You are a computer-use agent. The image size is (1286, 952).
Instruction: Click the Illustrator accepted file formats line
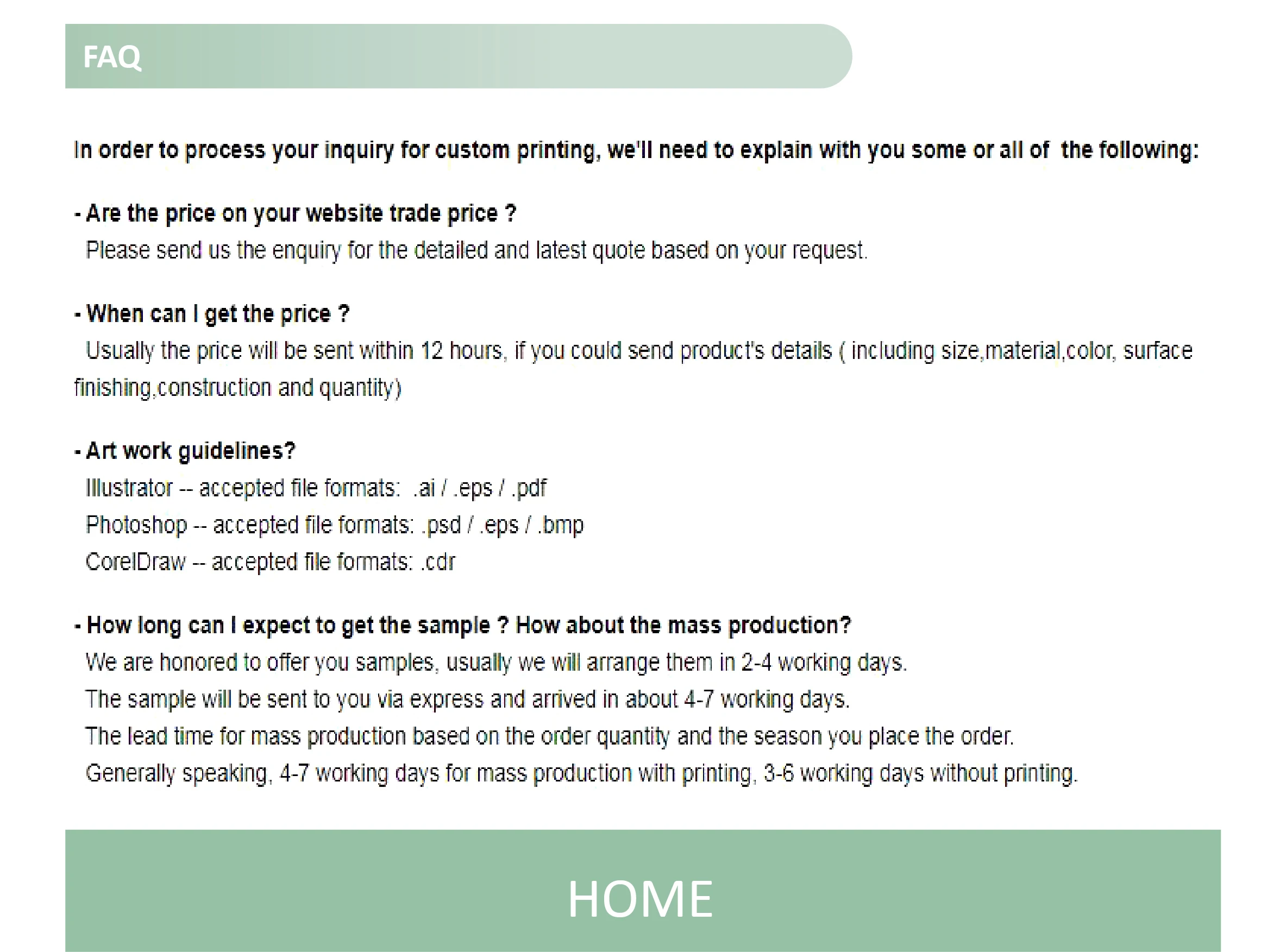[315, 488]
